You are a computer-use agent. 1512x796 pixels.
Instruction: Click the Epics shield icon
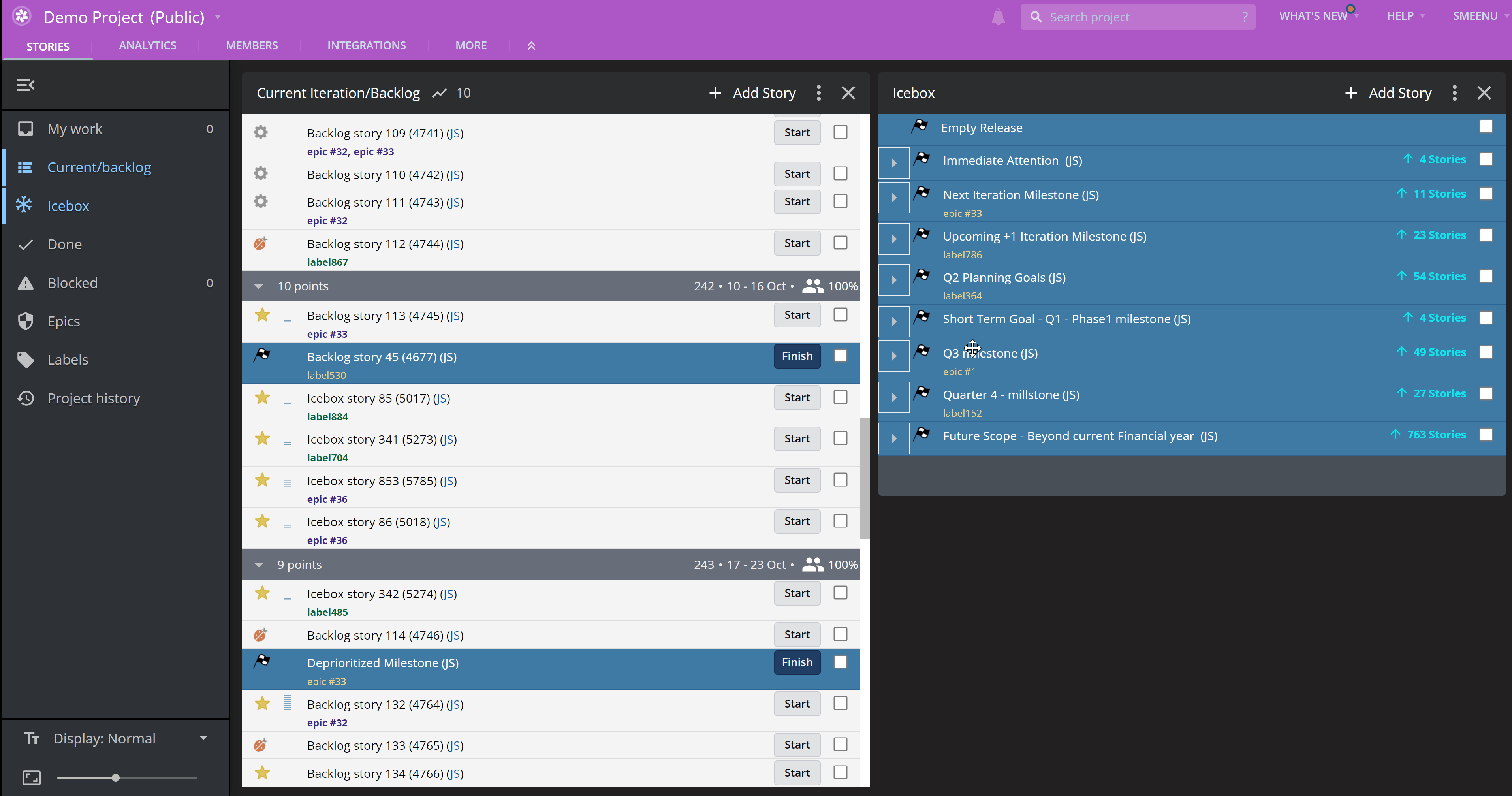pyautogui.click(x=25, y=321)
